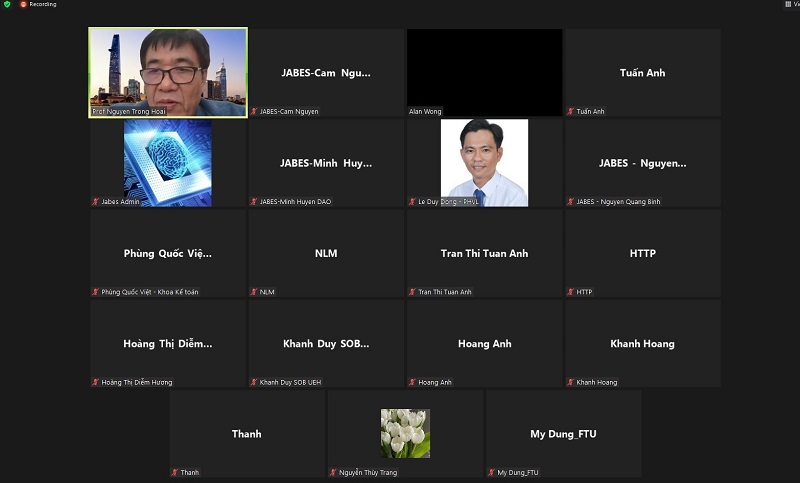Click the Jabes Admin chip brain image
The width and height of the screenshot is (800, 483).
click(x=167, y=160)
